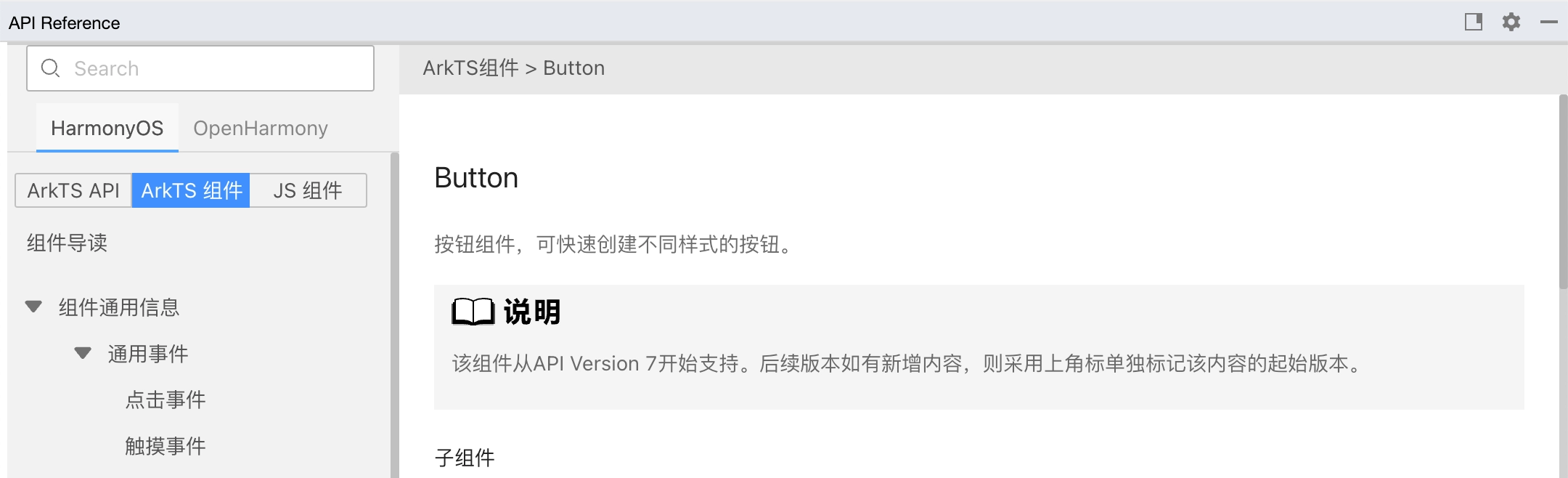This screenshot has width=1568, height=478.
Task: Collapse the 通用事件 tree node
Action: [83, 353]
